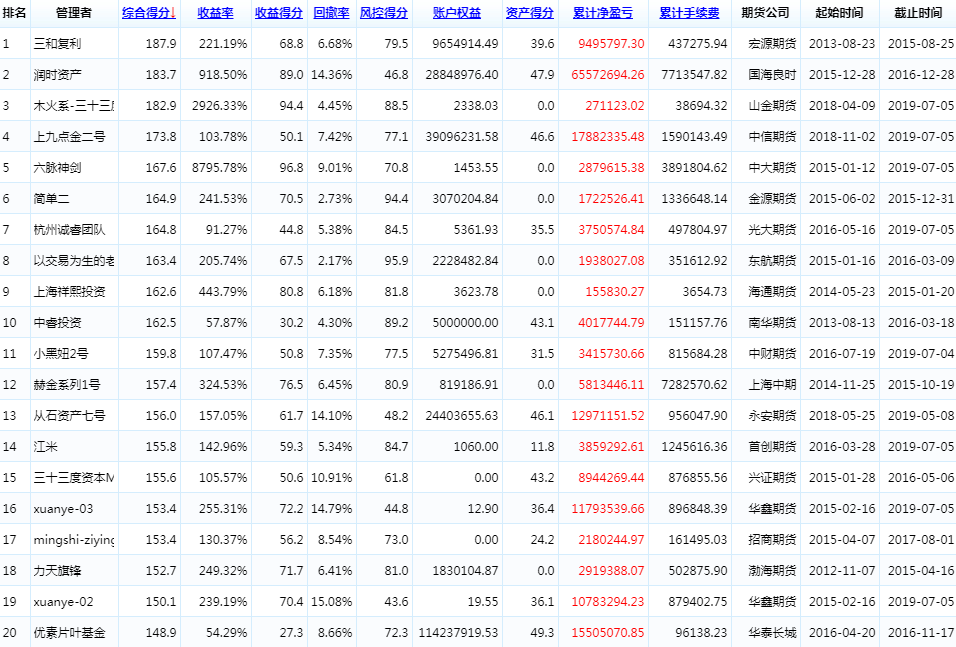This screenshot has width=956, height=647.
Task: Select manager 上海祥熙投资
Action: pos(70,292)
